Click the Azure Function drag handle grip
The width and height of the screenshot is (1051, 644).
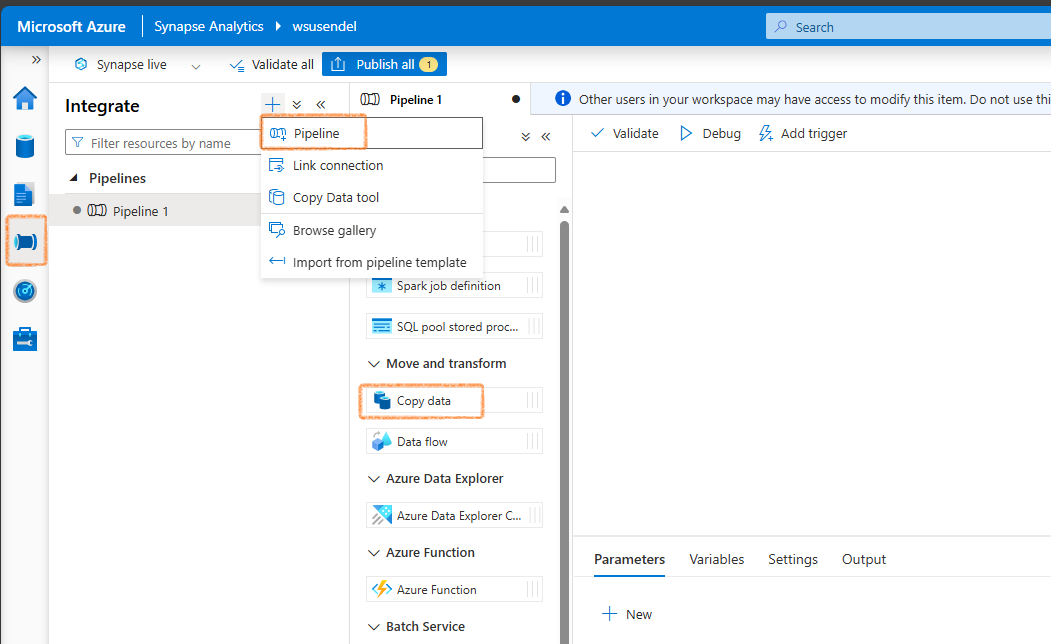coord(533,590)
